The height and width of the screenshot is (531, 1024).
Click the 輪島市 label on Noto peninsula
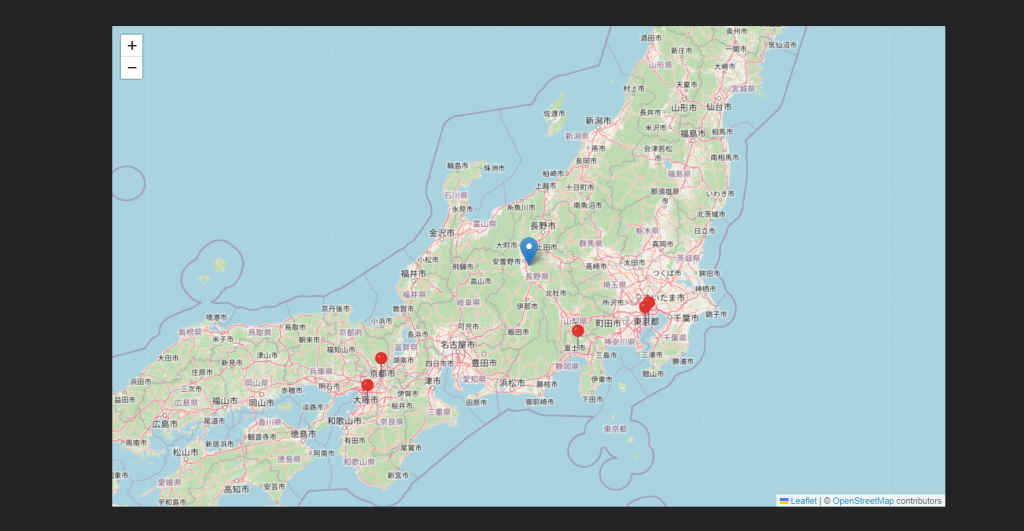click(x=457, y=166)
